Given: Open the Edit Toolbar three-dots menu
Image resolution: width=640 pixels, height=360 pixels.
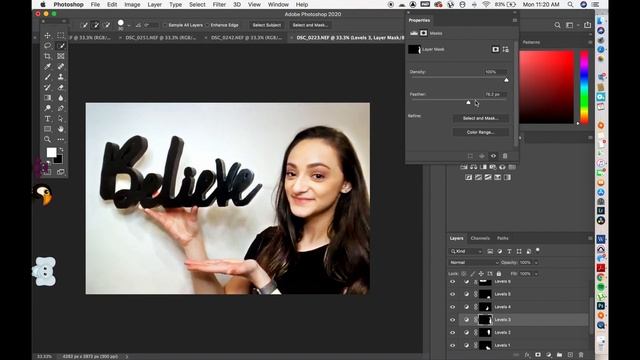Looking at the screenshot, I should [x=60, y=140].
